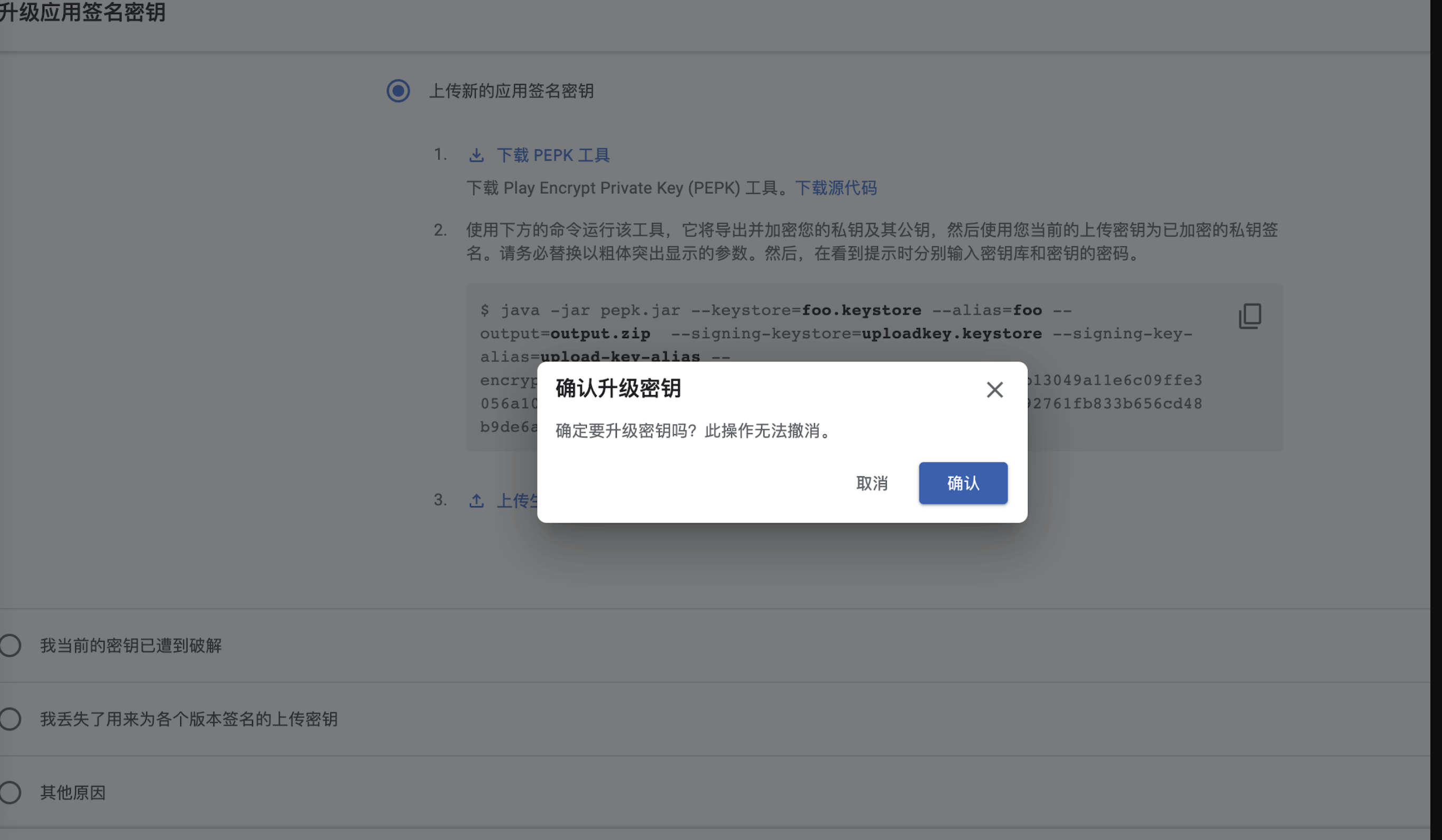Image resolution: width=1442 pixels, height=840 pixels.
Task: Click the download icon beside PEPK 工具
Action: (477, 155)
